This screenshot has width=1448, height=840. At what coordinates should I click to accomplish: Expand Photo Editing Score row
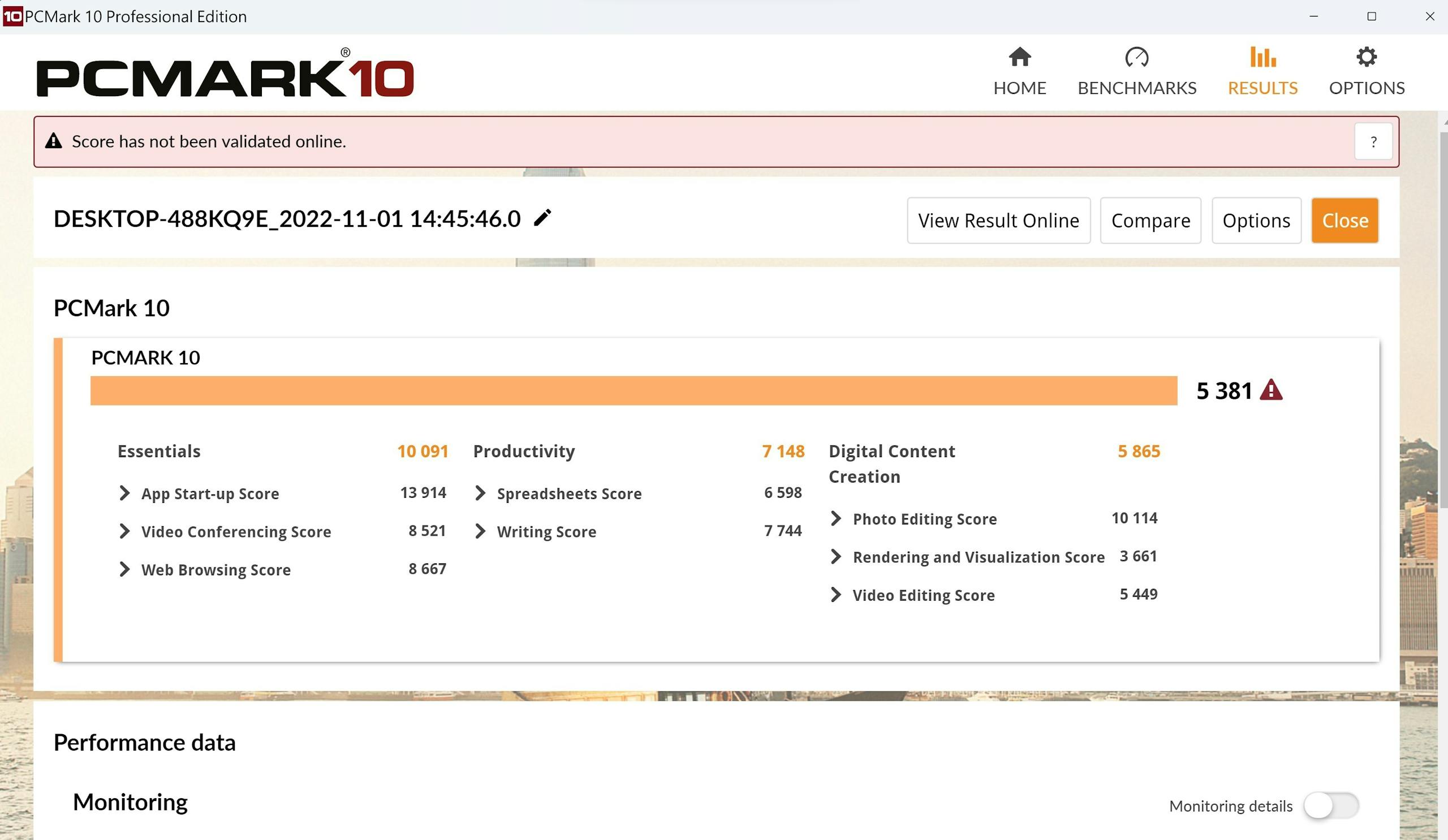(835, 518)
